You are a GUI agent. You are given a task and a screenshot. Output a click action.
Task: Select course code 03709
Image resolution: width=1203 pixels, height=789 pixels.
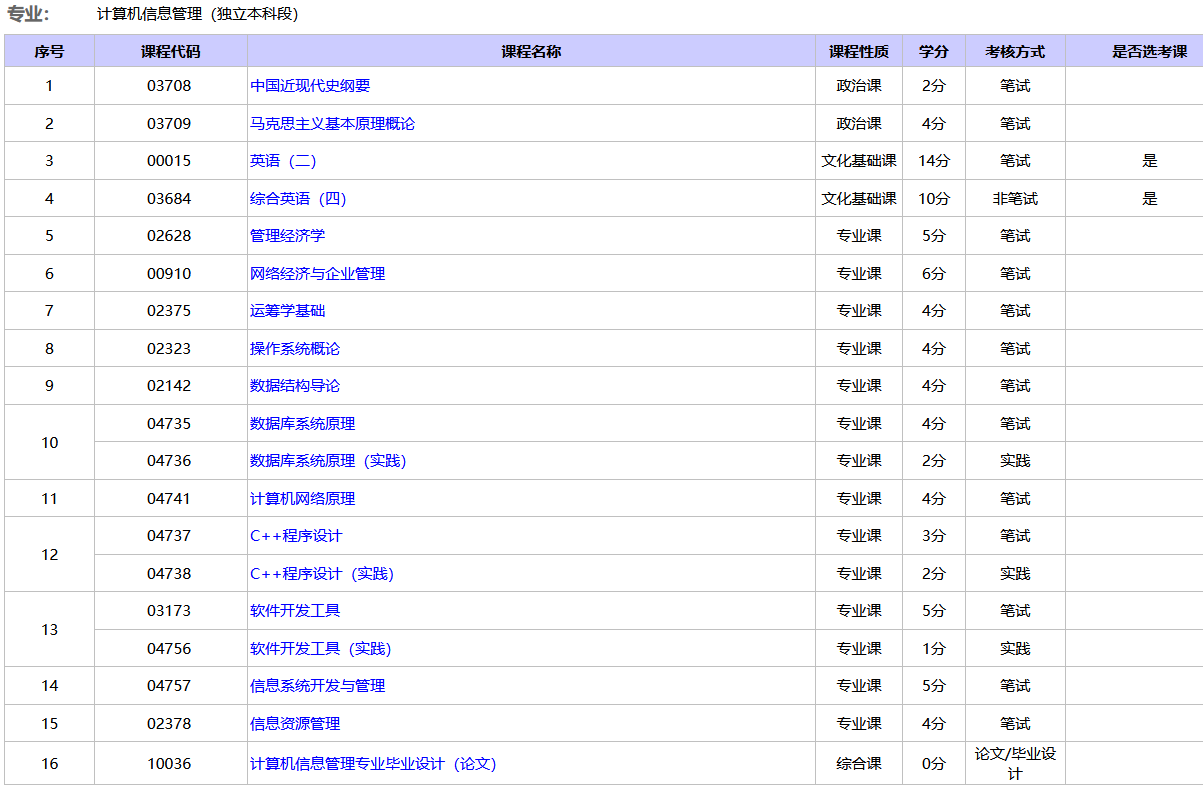point(169,124)
